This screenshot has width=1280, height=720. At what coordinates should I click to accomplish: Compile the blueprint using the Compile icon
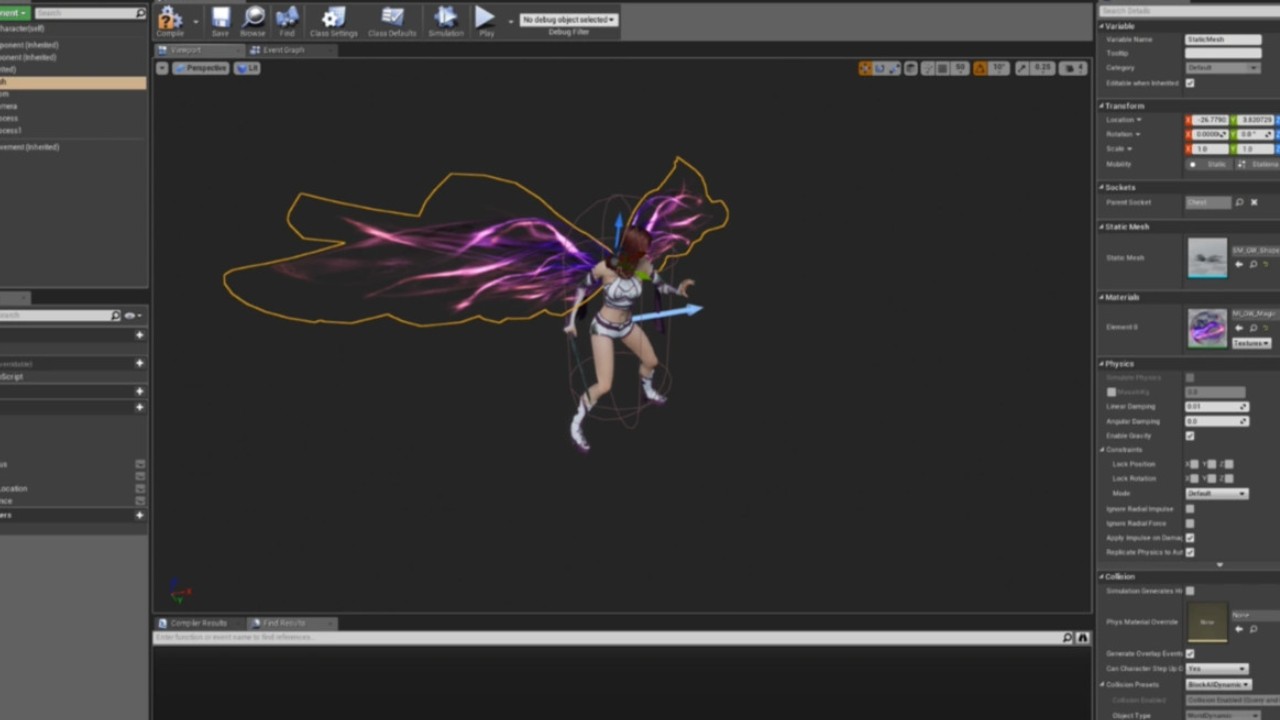click(170, 20)
